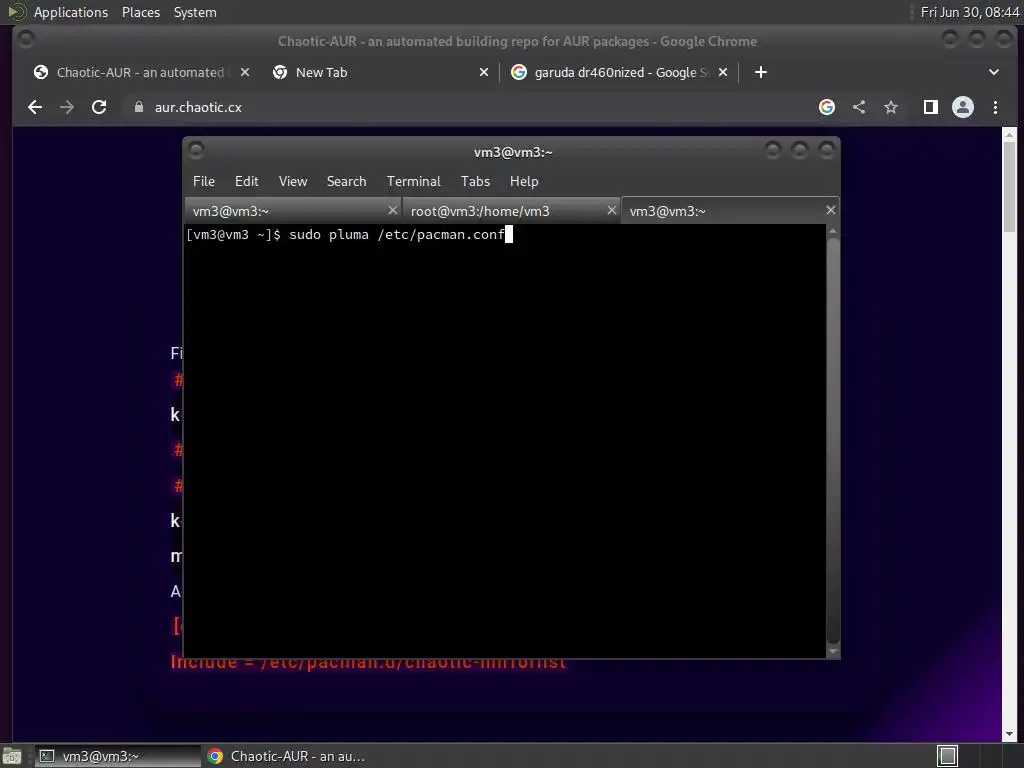Open terminal Search menu
This screenshot has width=1024, height=768.
[x=346, y=182]
